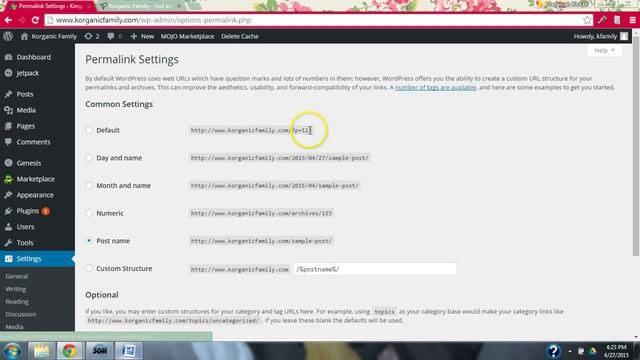Click Delete Cache in admin bar

point(240,36)
